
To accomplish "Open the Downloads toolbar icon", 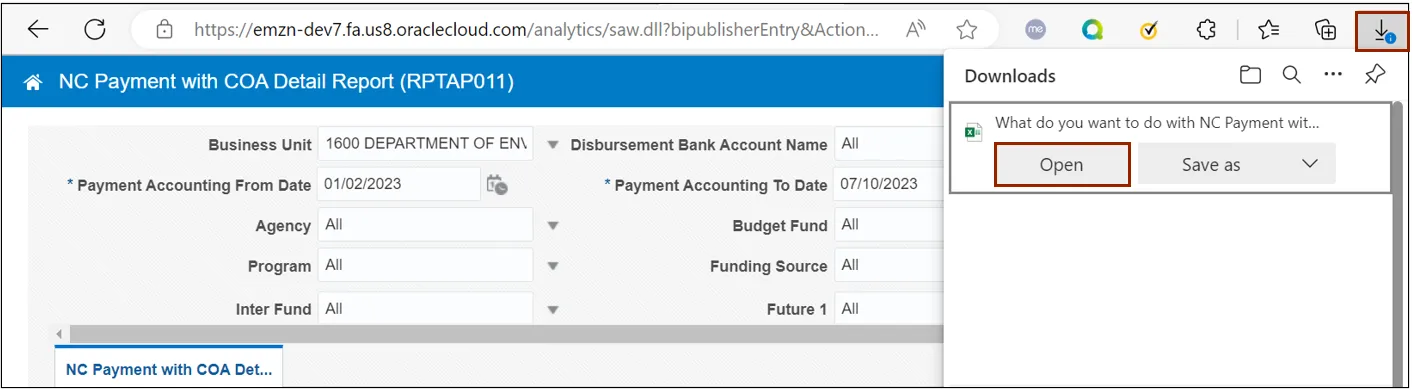I will click(1382, 31).
